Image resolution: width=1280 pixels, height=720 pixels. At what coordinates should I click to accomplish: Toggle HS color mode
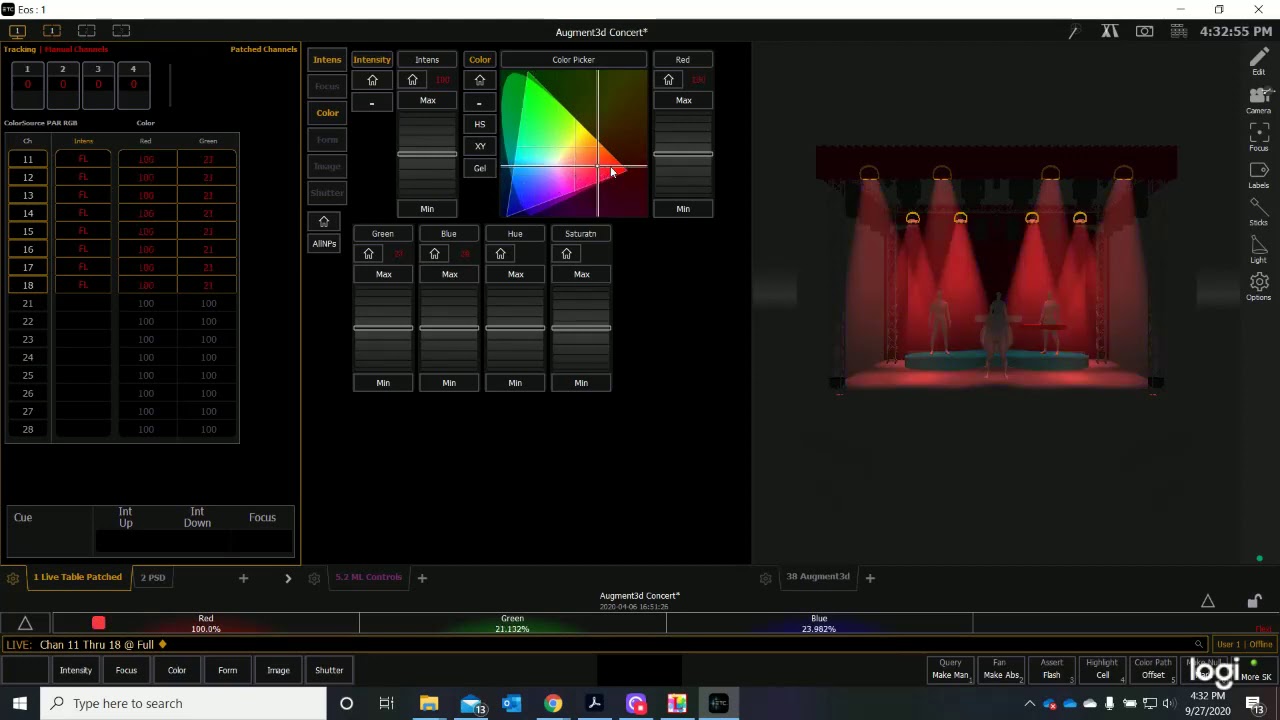coord(480,124)
